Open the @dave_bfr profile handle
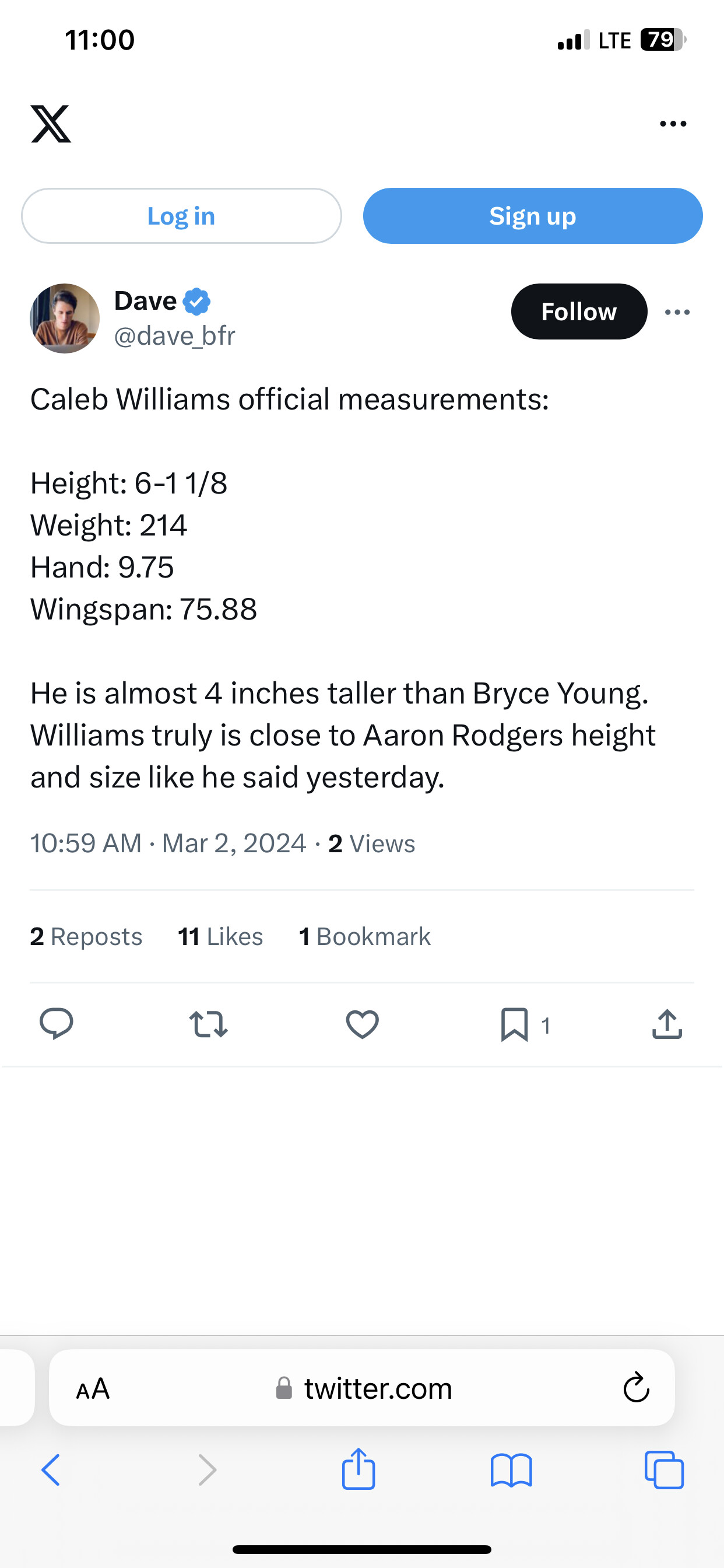724x1568 pixels. pyautogui.click(x=175, y=336)
